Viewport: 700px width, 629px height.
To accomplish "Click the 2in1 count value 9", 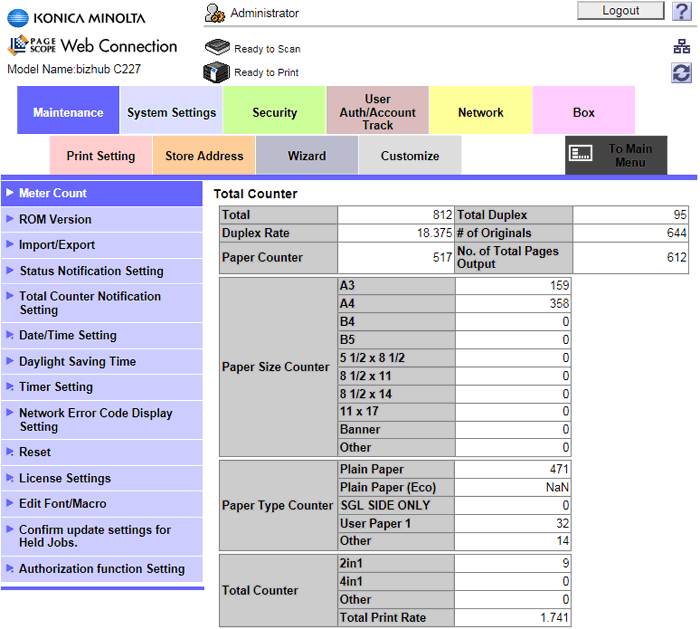I will [x=565, y=563].
